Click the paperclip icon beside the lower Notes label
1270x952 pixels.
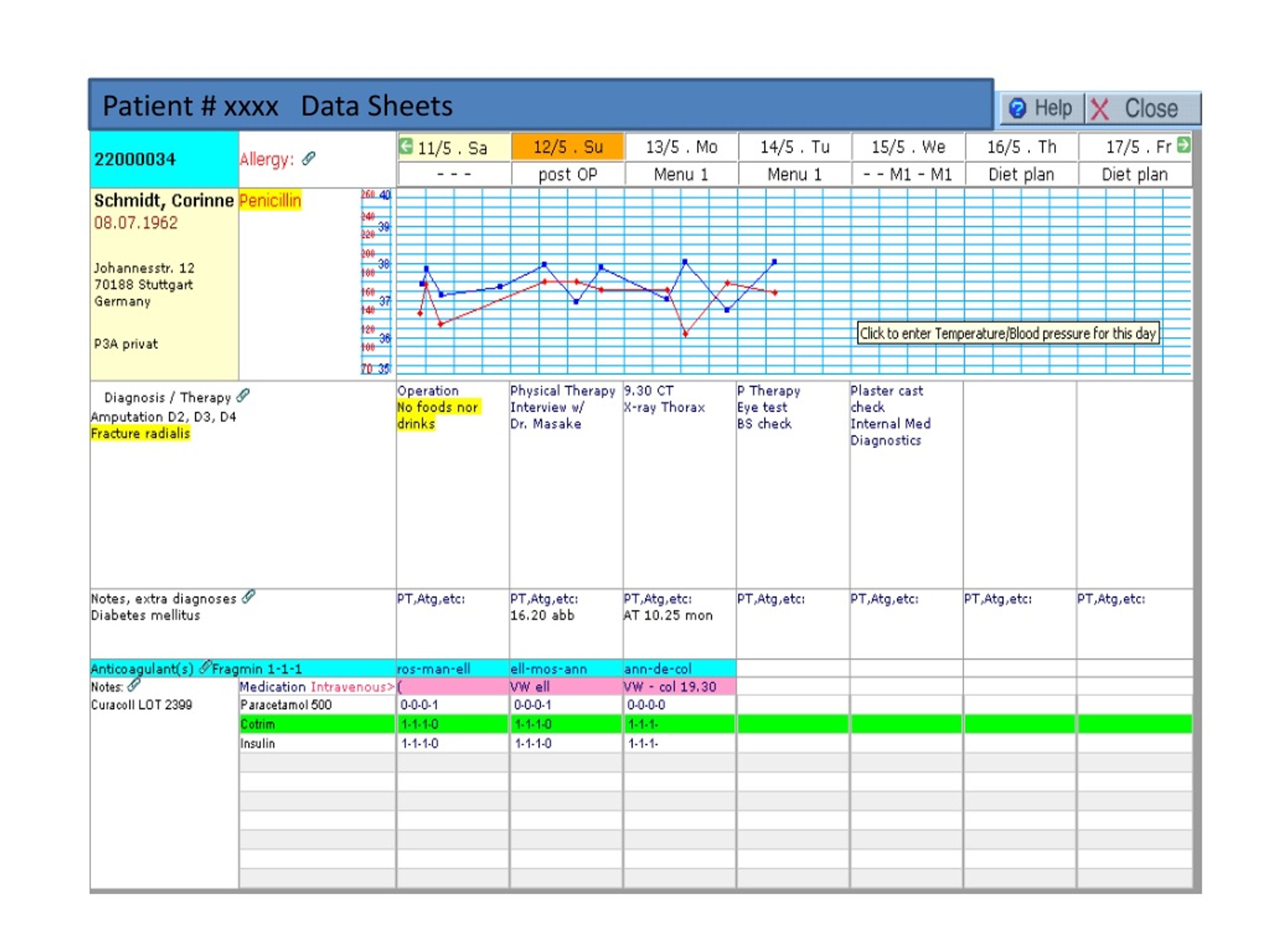point(134,685)
